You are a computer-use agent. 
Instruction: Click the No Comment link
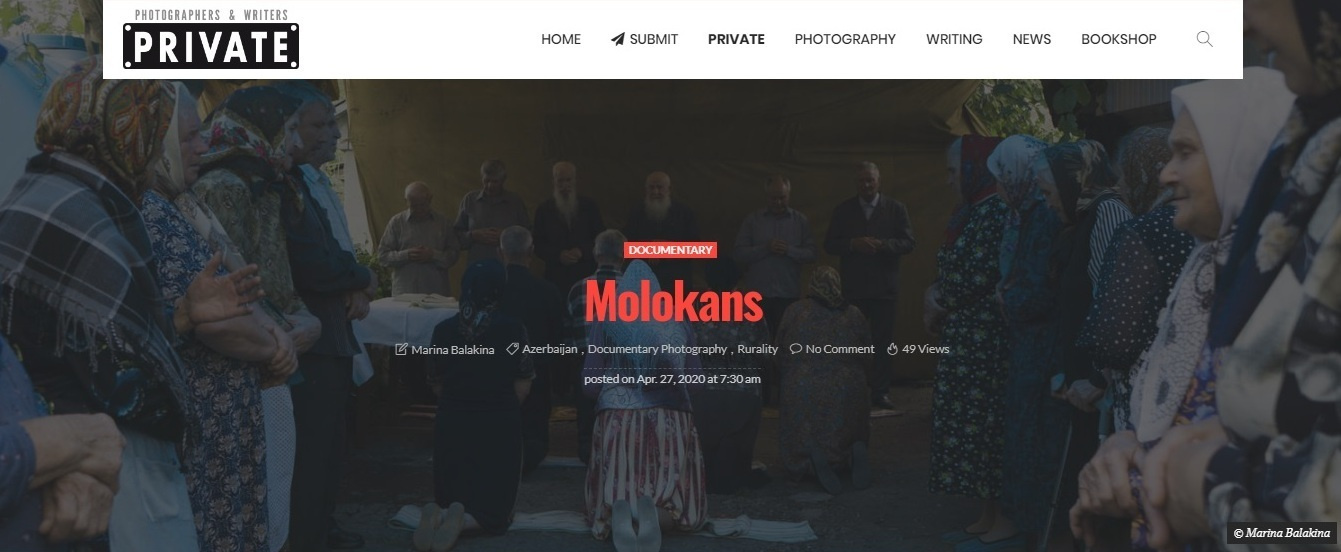(x=840, y=350)
